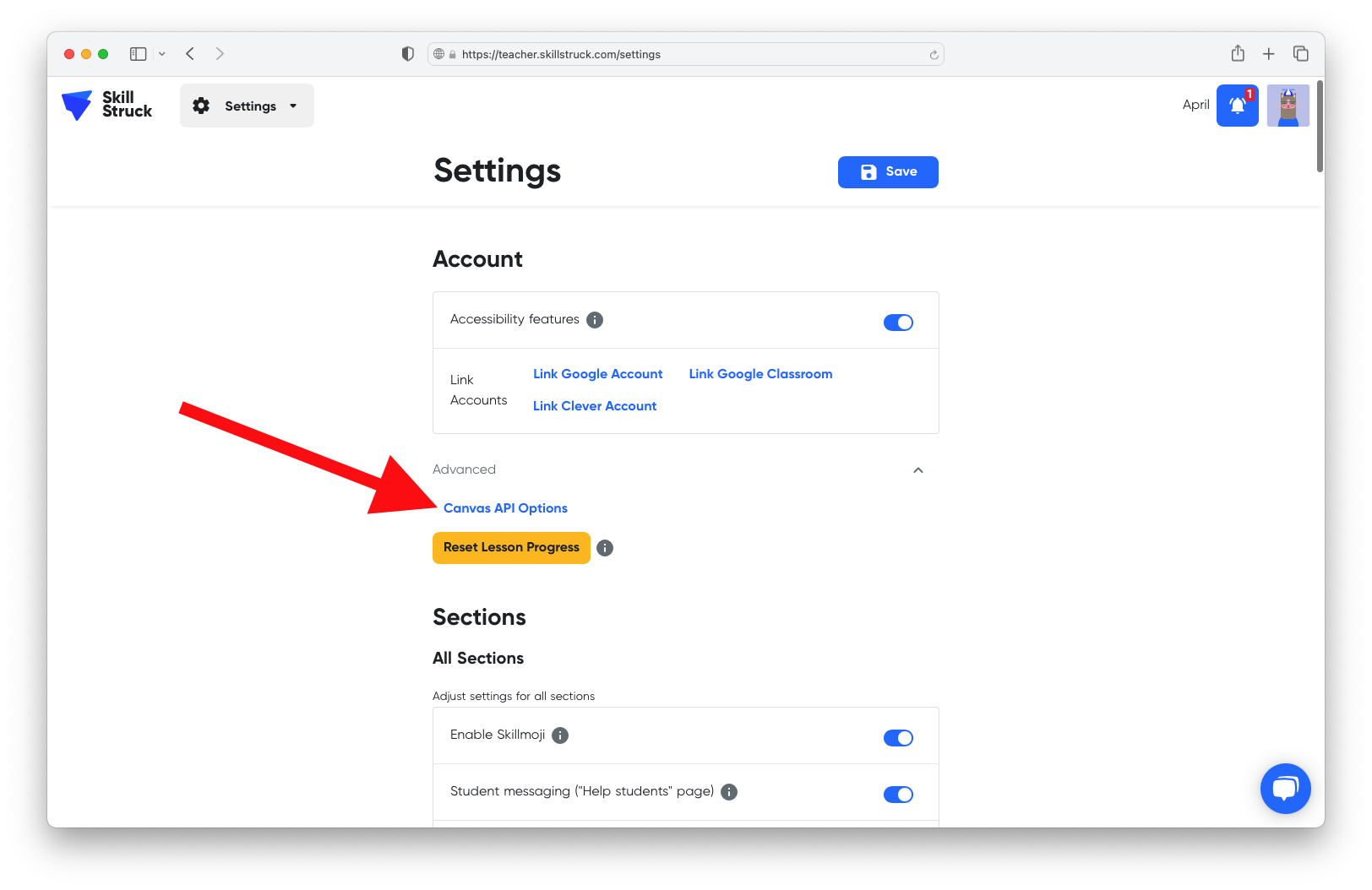Click the address bar URL field
Screen dimensions: 1372x890
684,54
